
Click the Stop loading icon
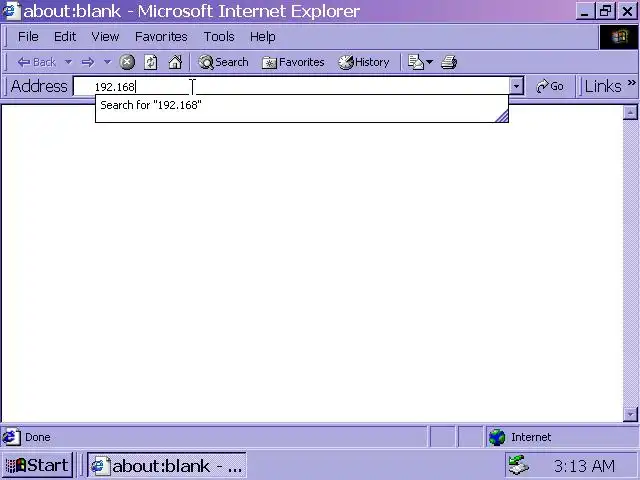pyautogui.click(x=127, y=62)
